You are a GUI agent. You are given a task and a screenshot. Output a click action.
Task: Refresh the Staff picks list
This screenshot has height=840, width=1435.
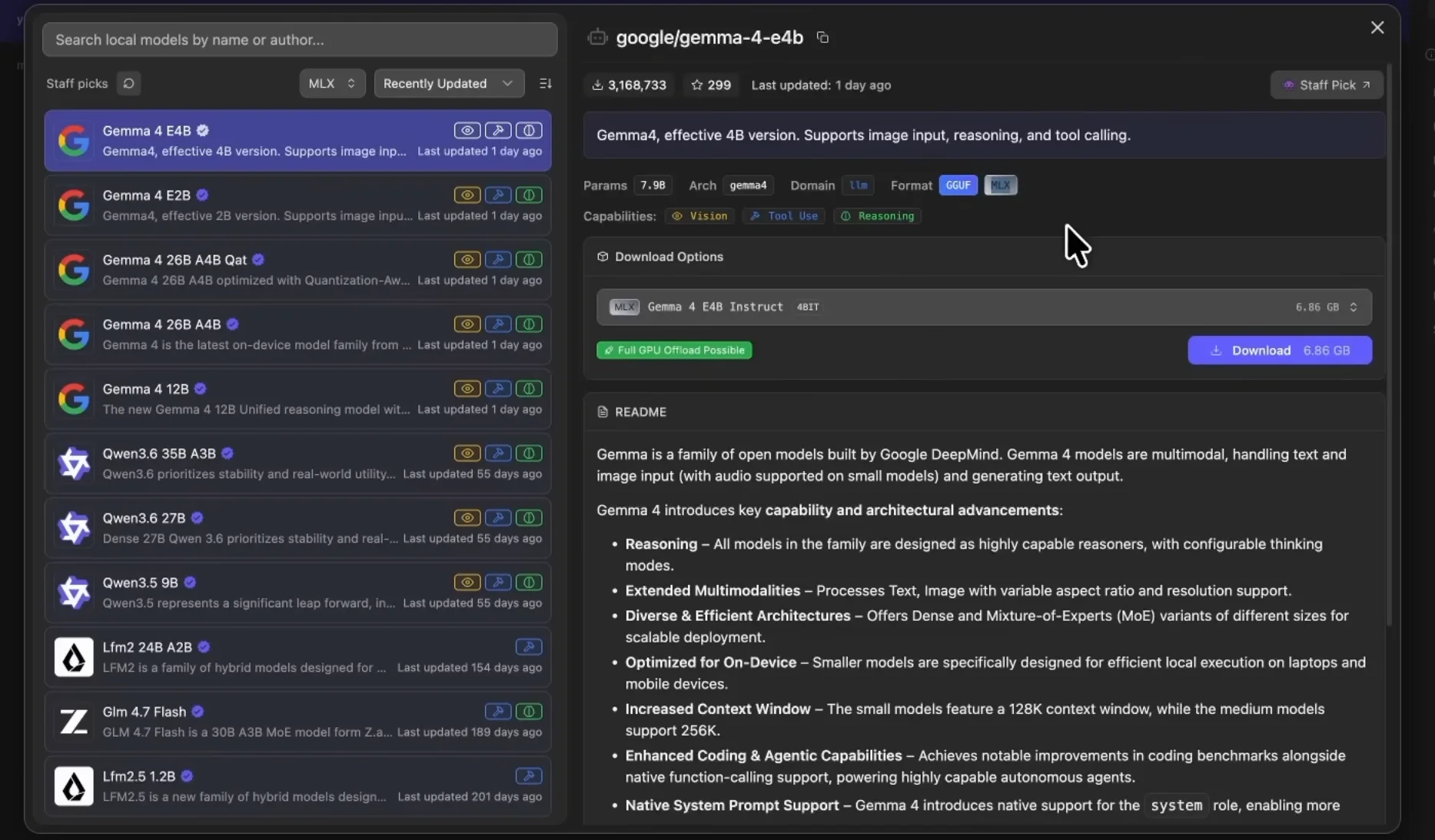(128, 83)
